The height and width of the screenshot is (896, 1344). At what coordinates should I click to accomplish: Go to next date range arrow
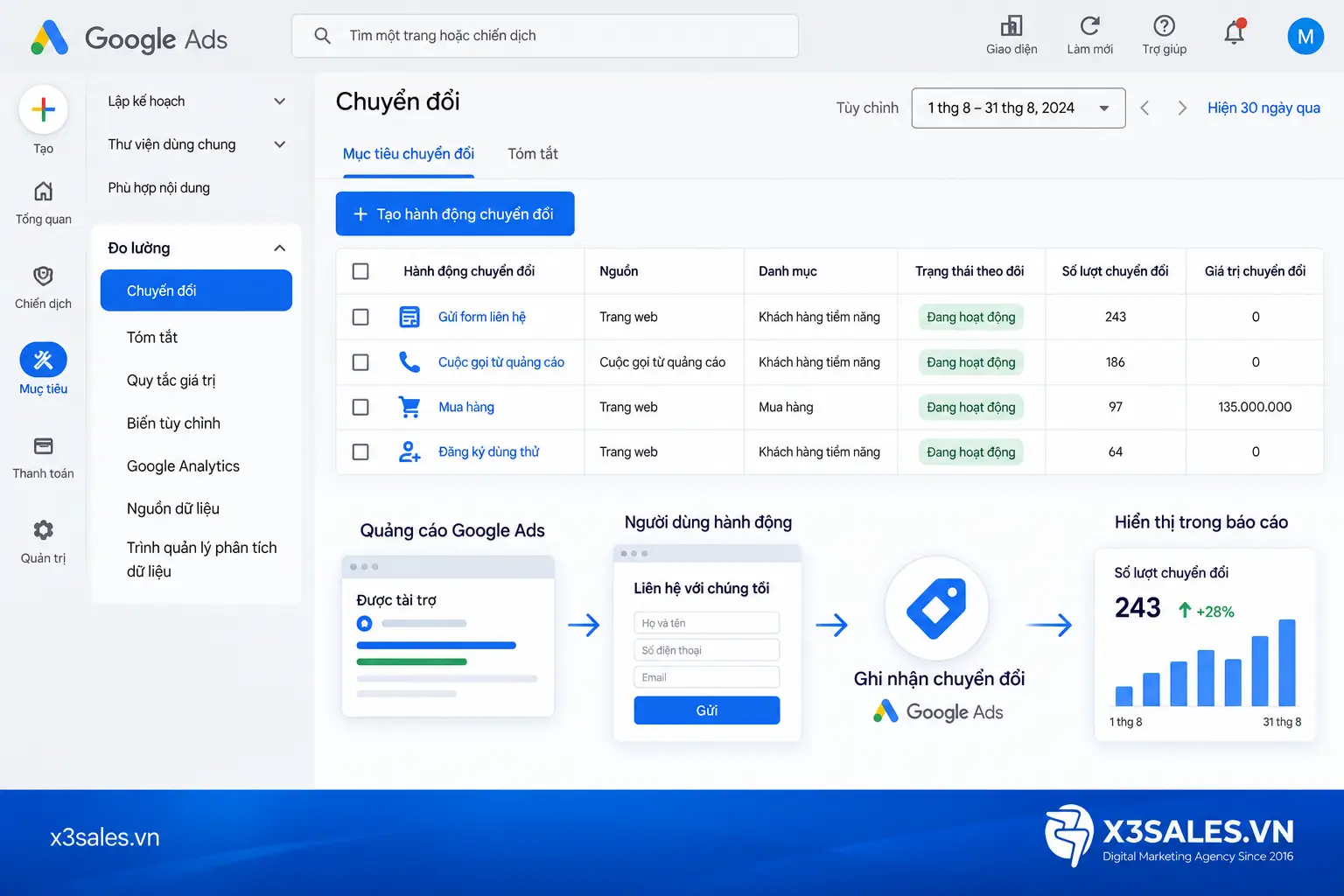coord(1182,108)
